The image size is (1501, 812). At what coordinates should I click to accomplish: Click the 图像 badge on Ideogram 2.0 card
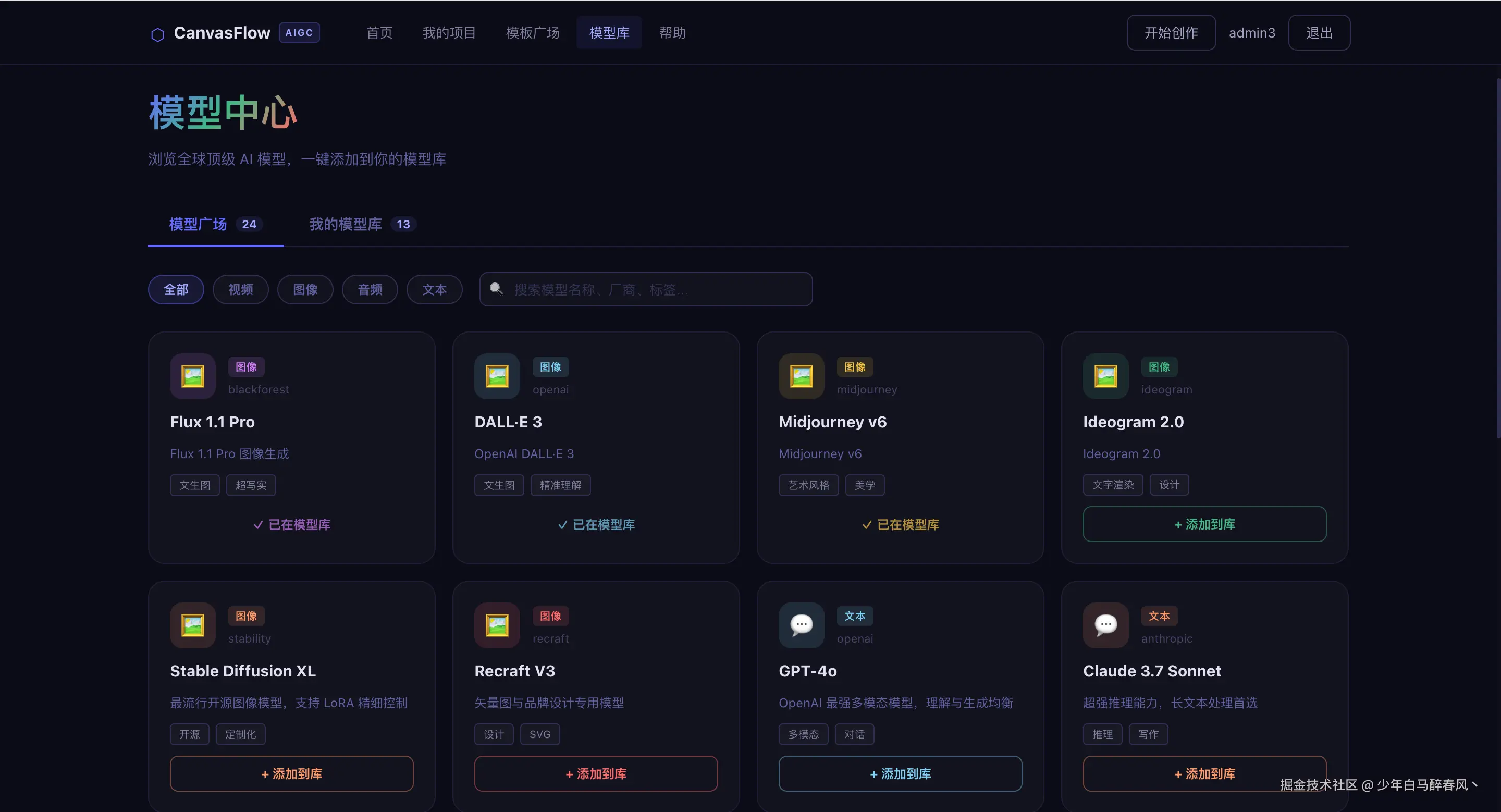[x=1160, y=367]
